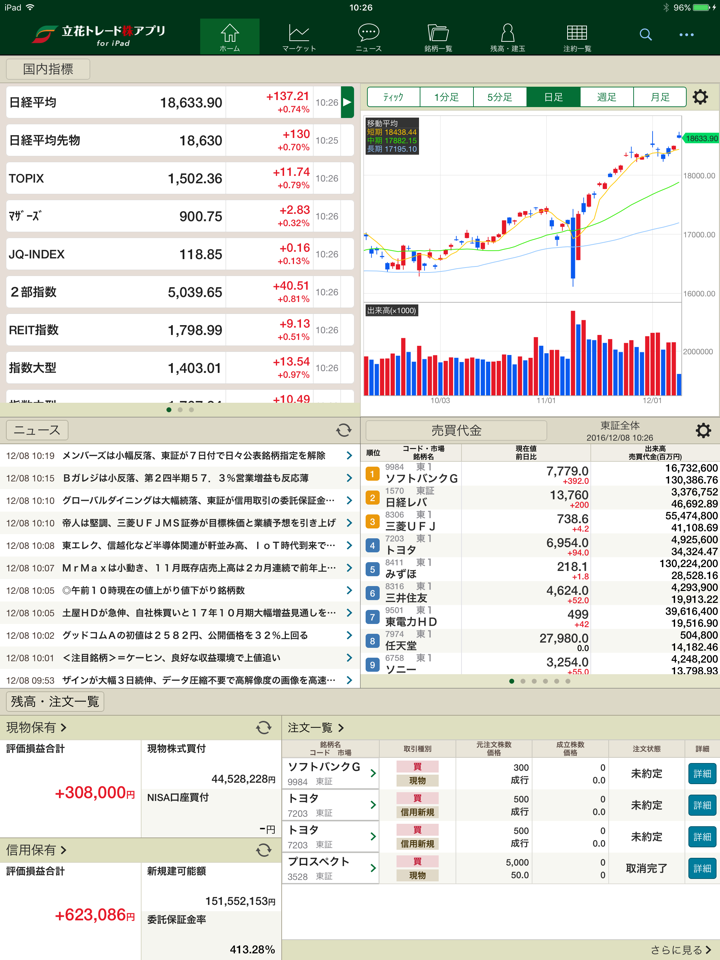The width and height of the screenshot is (720, 960).
Task: Open プロスペクト order row chevron
Action: [373, 868]
